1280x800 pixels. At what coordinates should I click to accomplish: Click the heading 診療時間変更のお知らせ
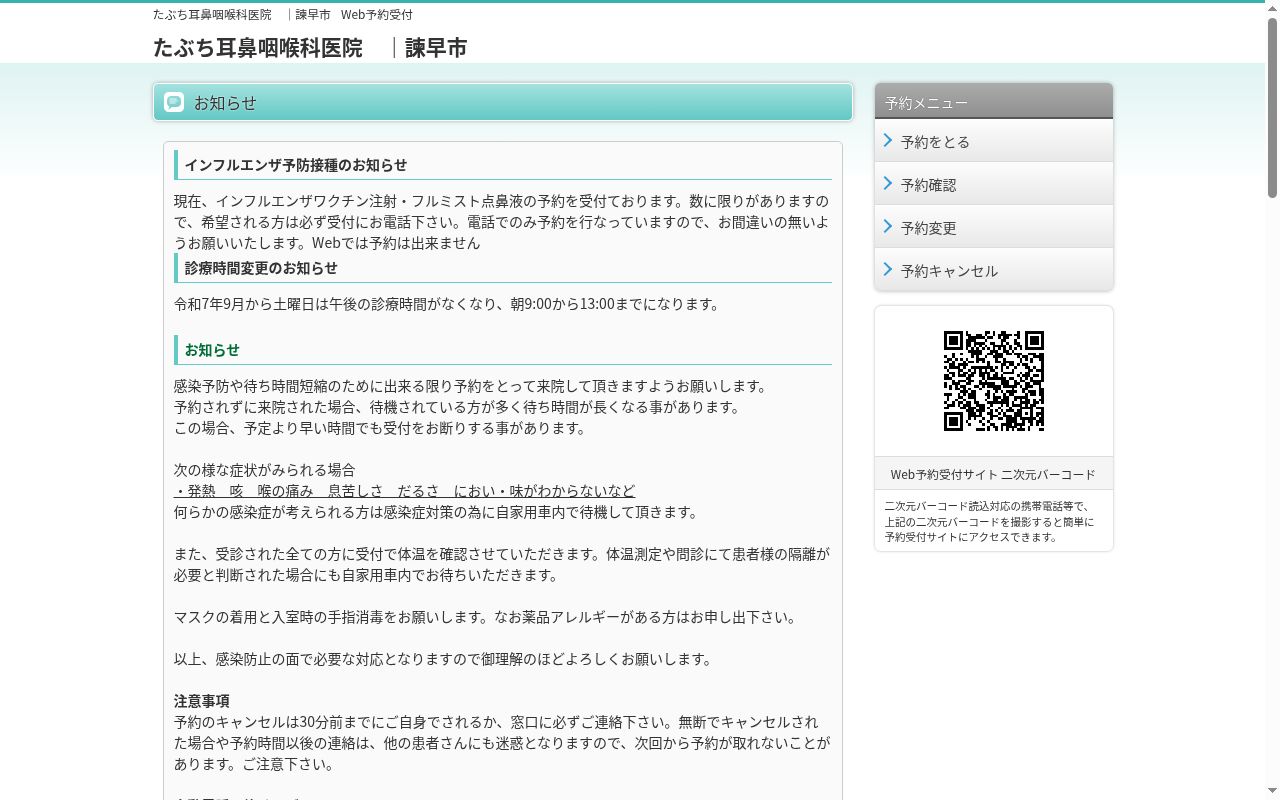[x=261, y=268]
